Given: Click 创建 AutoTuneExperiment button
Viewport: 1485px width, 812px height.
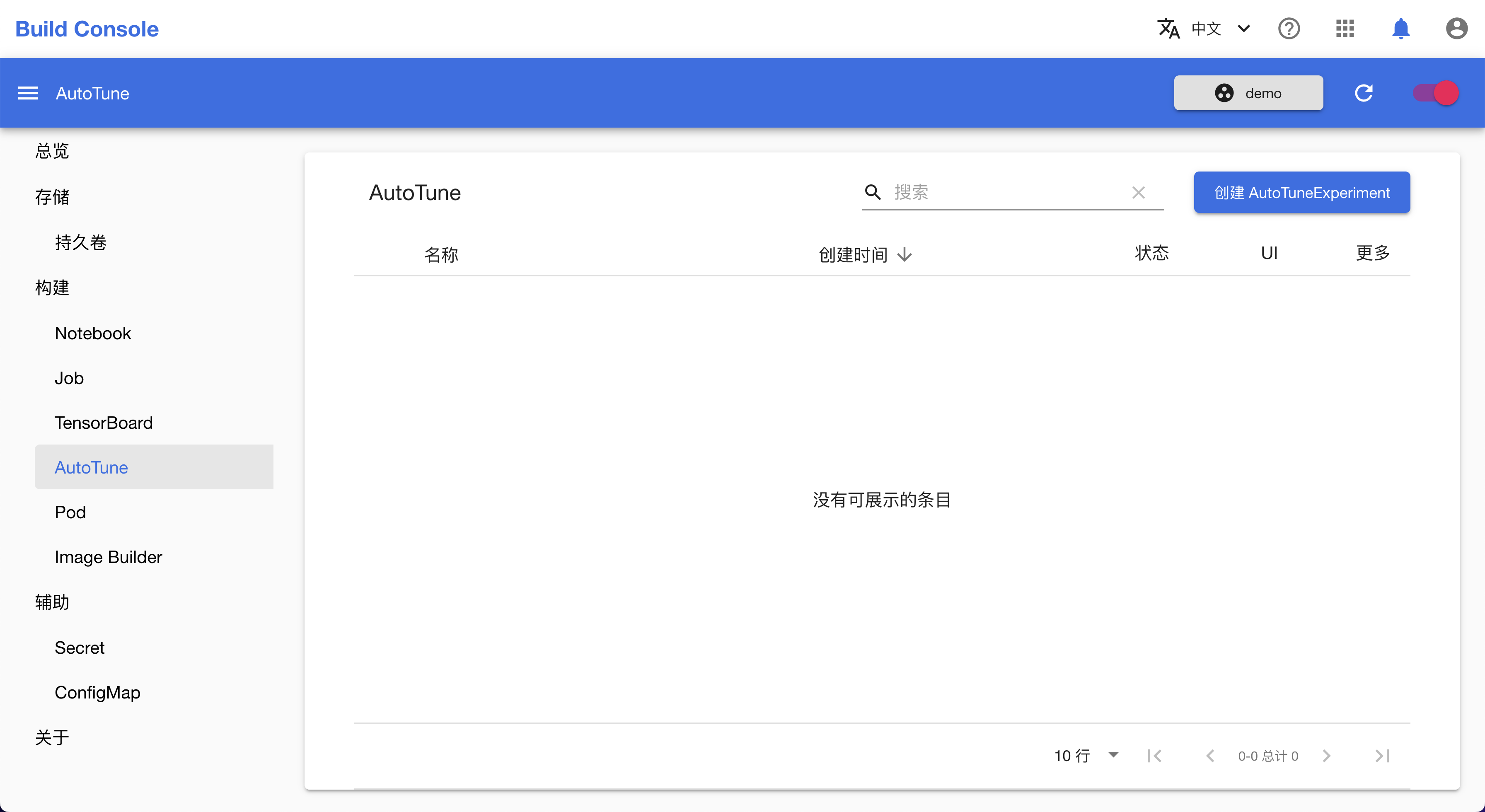Looking at the screenshot, I should pos(1302,193).
